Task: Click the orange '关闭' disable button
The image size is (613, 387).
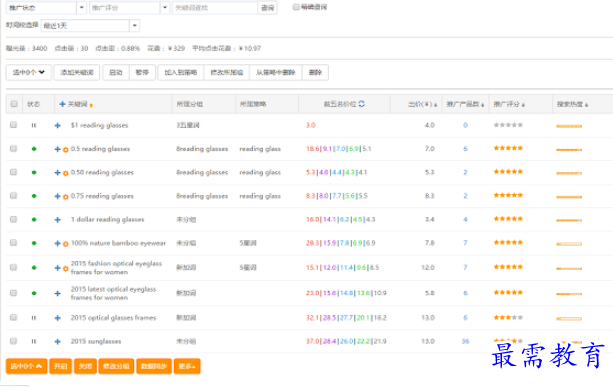Action: [x=85, y=366]
